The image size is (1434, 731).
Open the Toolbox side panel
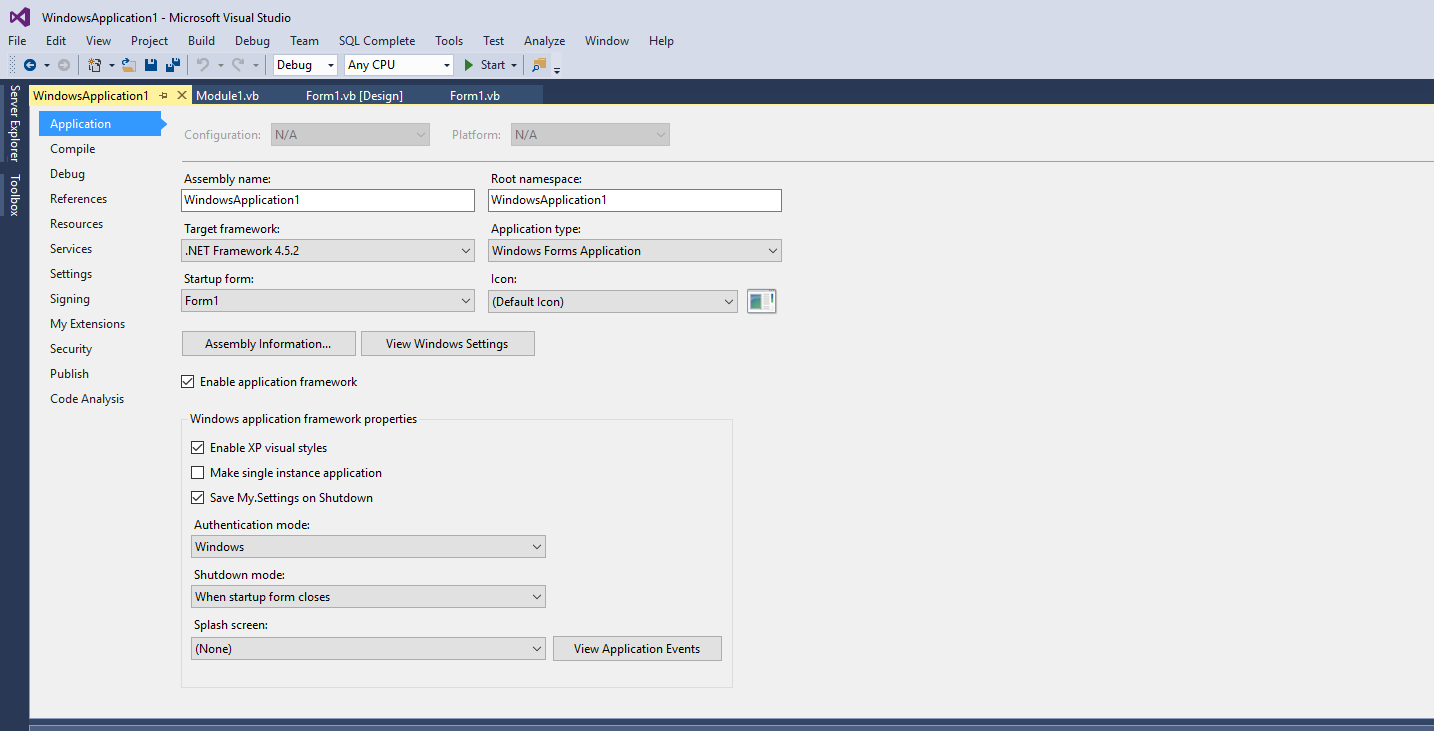(14, 195)
